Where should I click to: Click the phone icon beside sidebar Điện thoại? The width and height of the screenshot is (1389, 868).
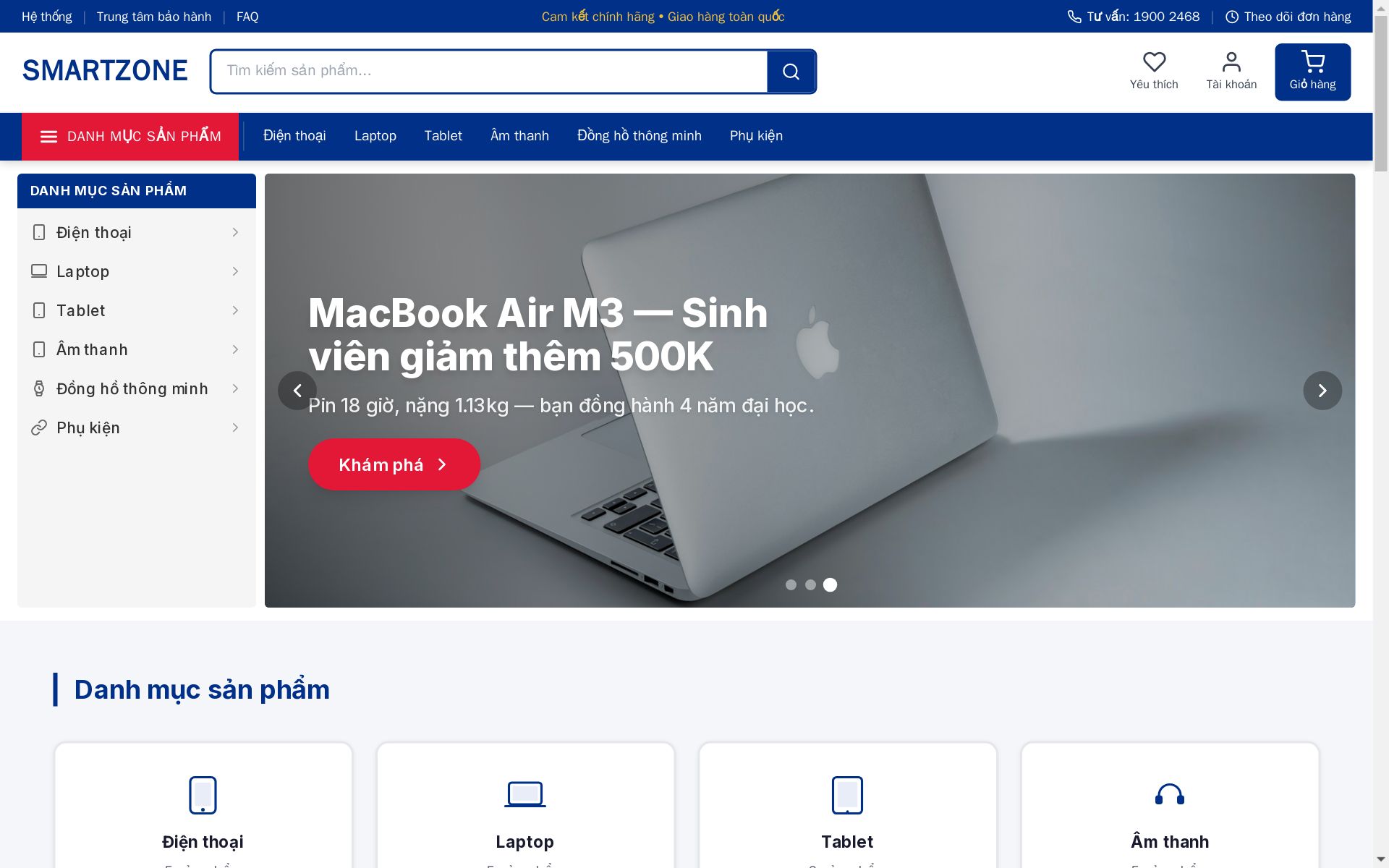(39, 232)
